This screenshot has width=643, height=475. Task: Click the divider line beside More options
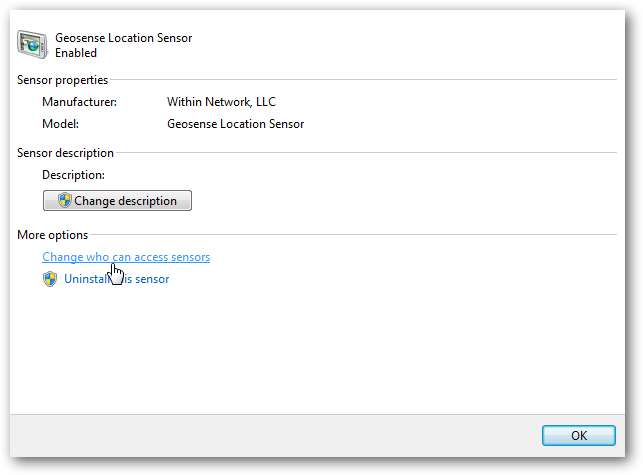tap(350, 235)
